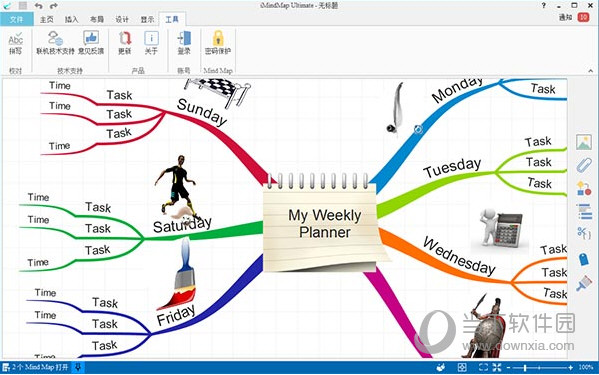Select the Saturday branch label
This screenshot has width=599, height=375.
pyautogui.click(x=182, y=225)
